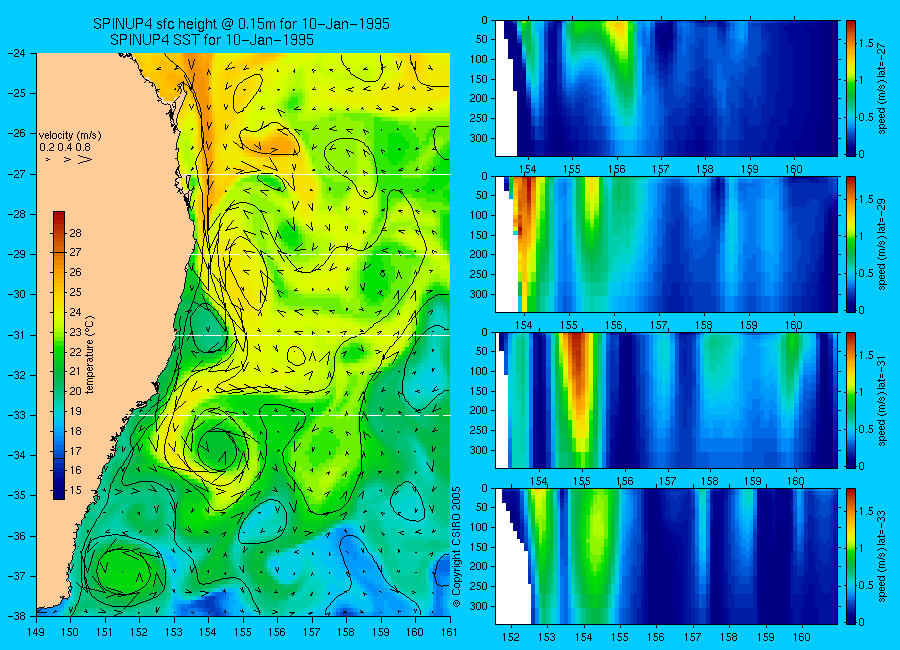Select latitude label "-27" on the map axis
This screenshot has width=900, height=650.
[18, 174]
